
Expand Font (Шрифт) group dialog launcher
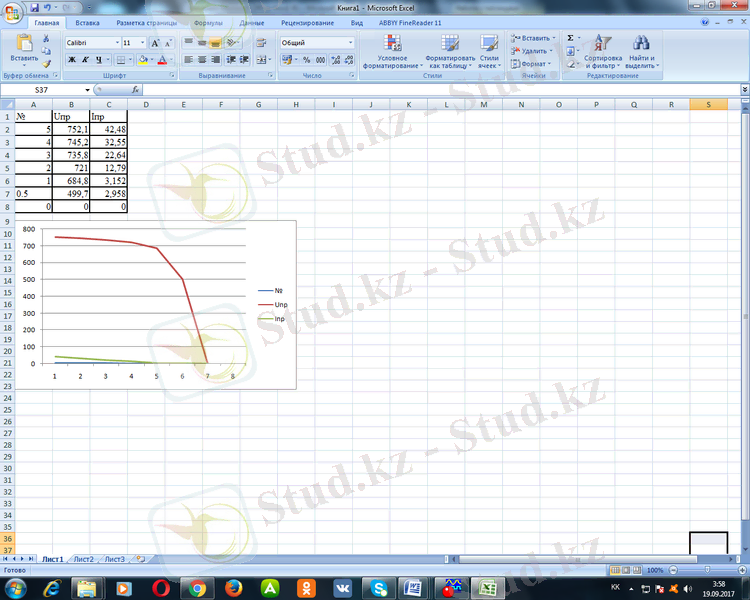click(172, 76)
